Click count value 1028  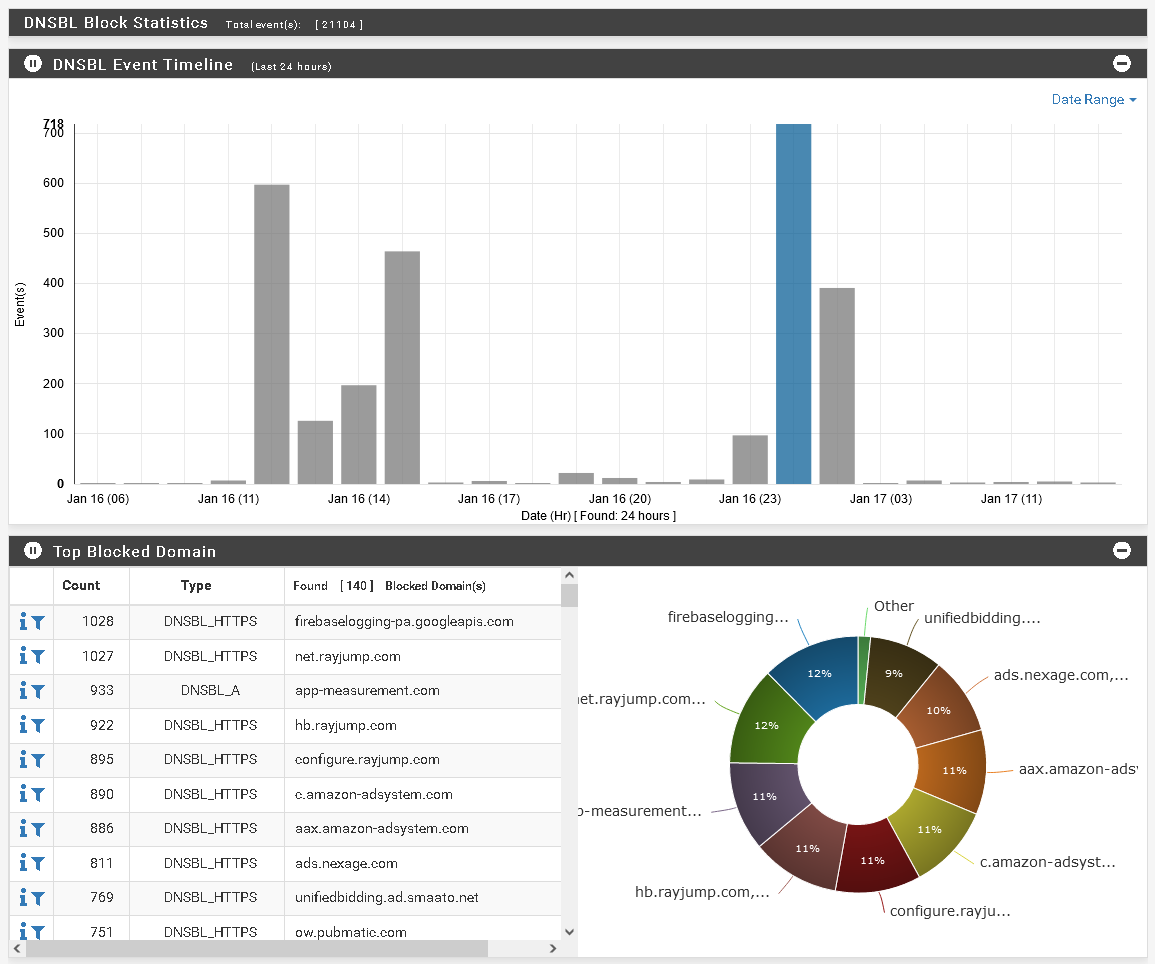(x=98, y=622)
